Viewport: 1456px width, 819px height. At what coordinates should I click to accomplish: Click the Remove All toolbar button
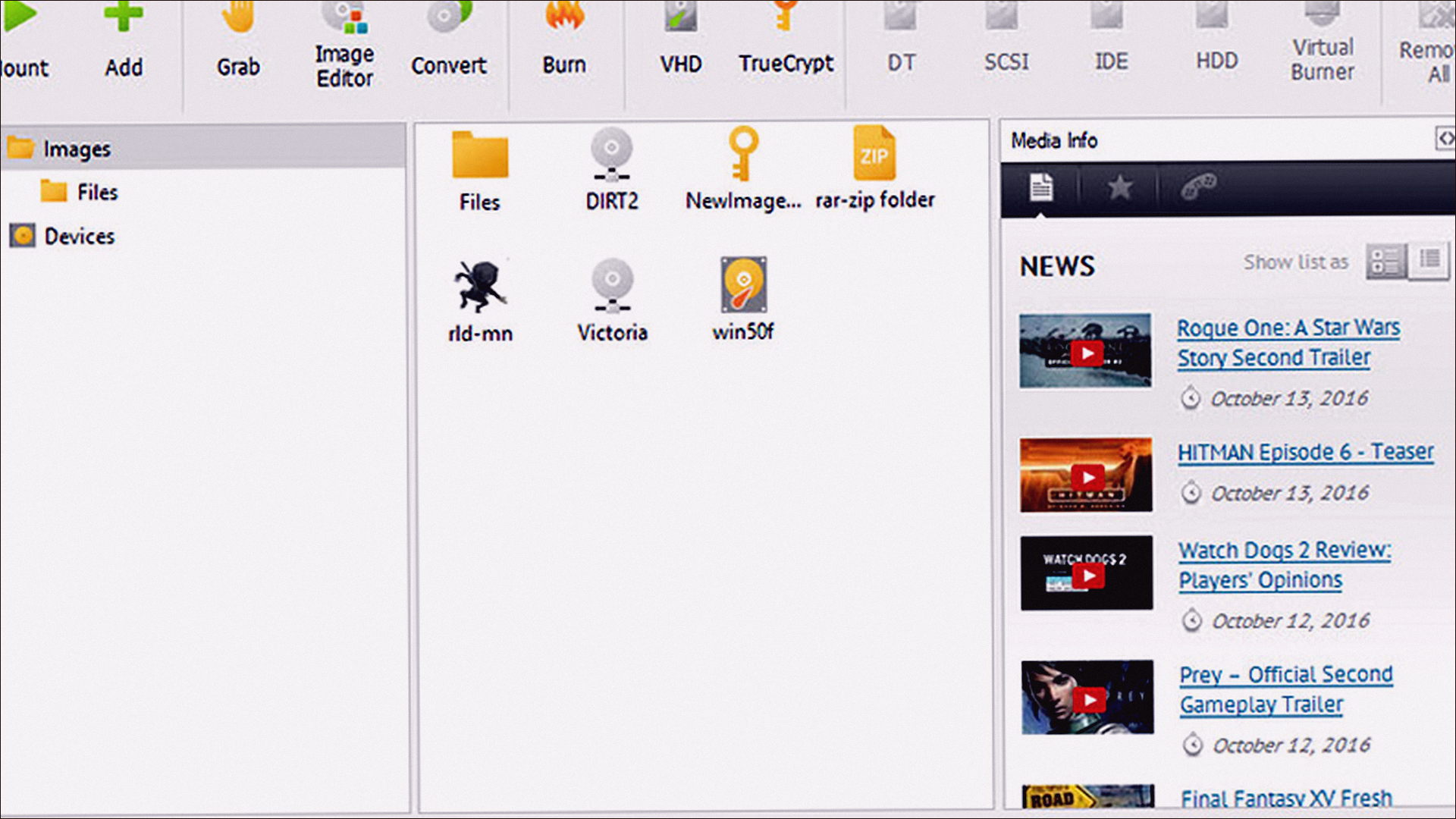1426,43
